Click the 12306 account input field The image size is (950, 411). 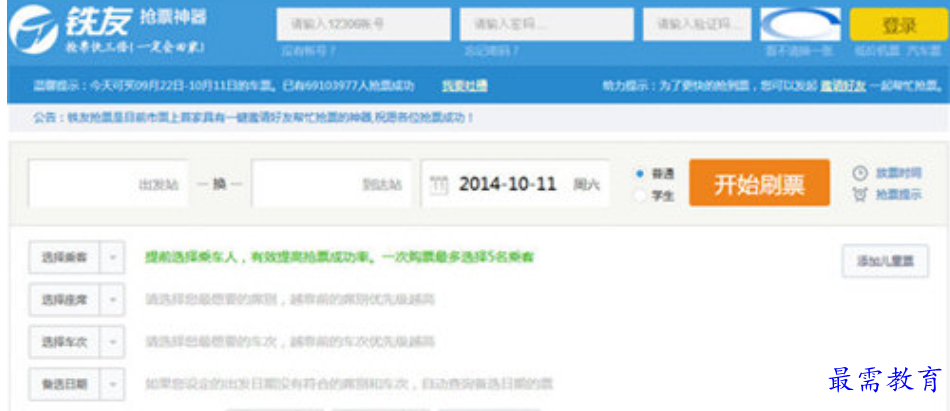(x=364, y=24)
